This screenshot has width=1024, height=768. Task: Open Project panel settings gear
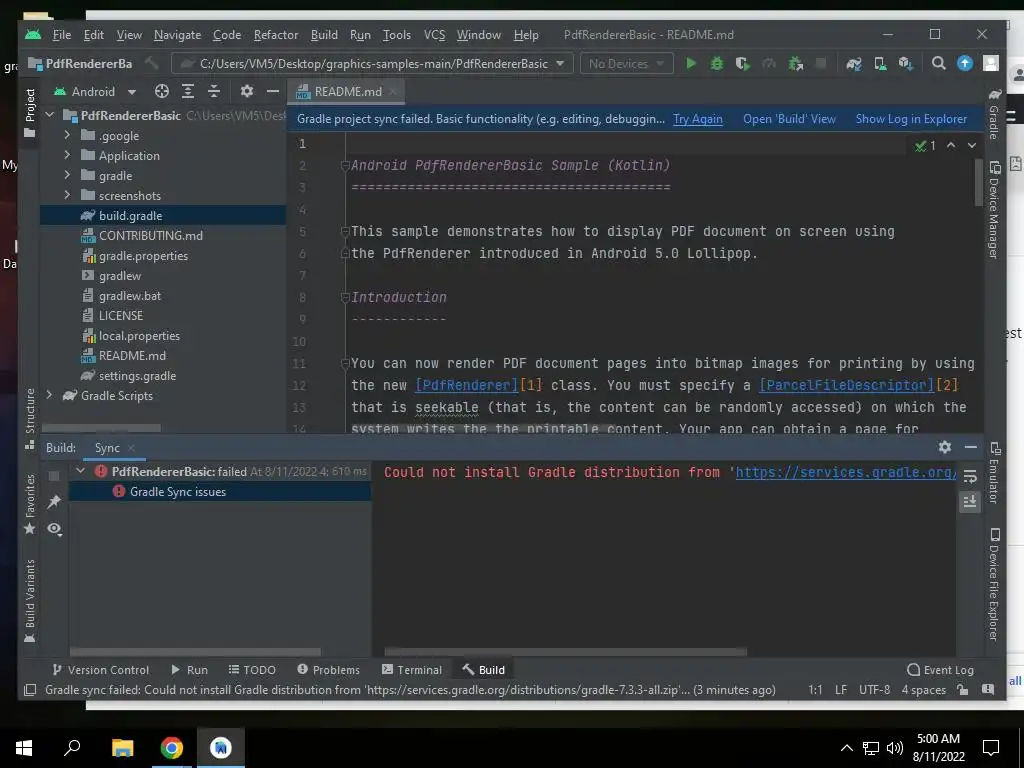[x=246, y=91]
